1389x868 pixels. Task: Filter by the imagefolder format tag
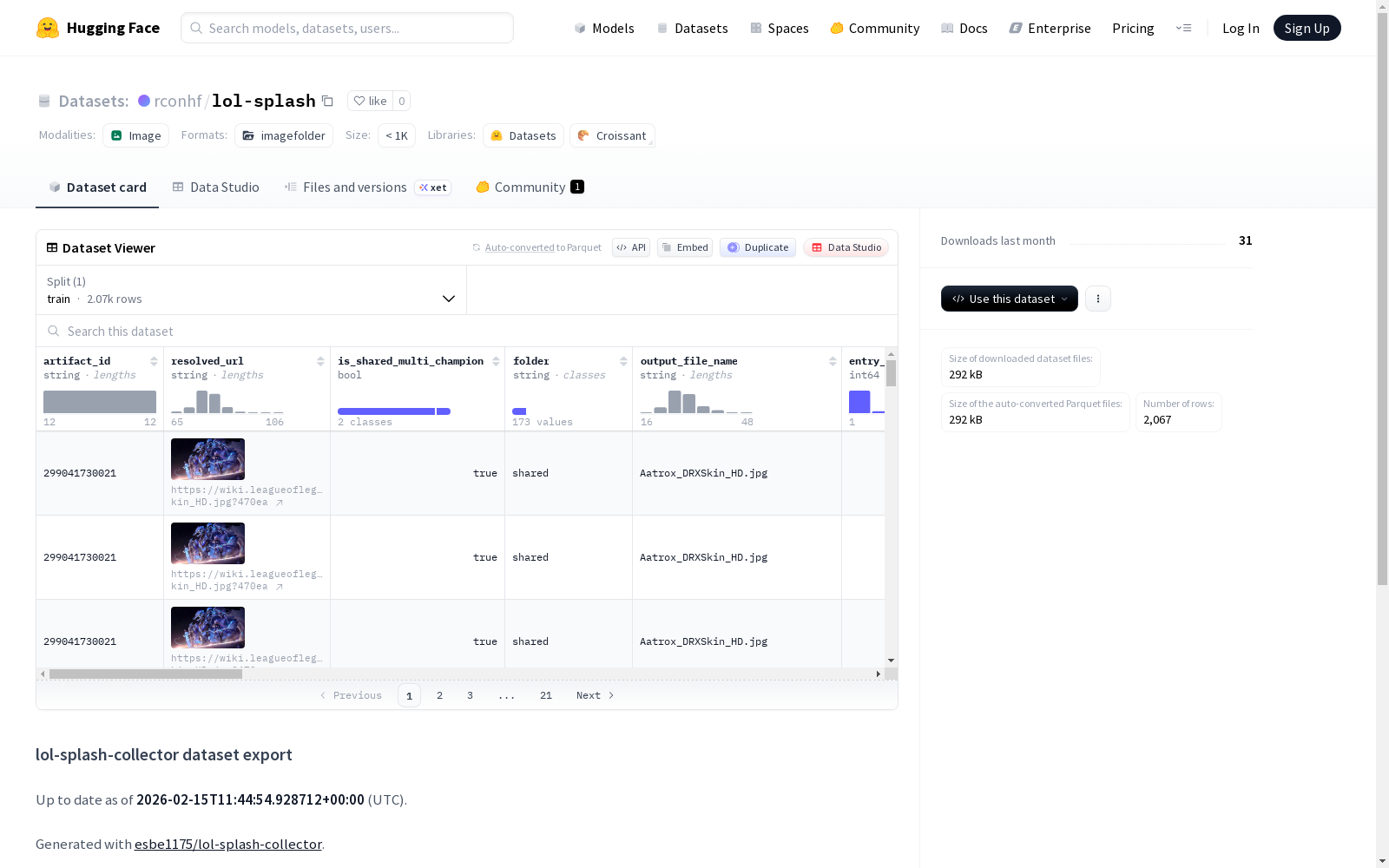[284, 135]
